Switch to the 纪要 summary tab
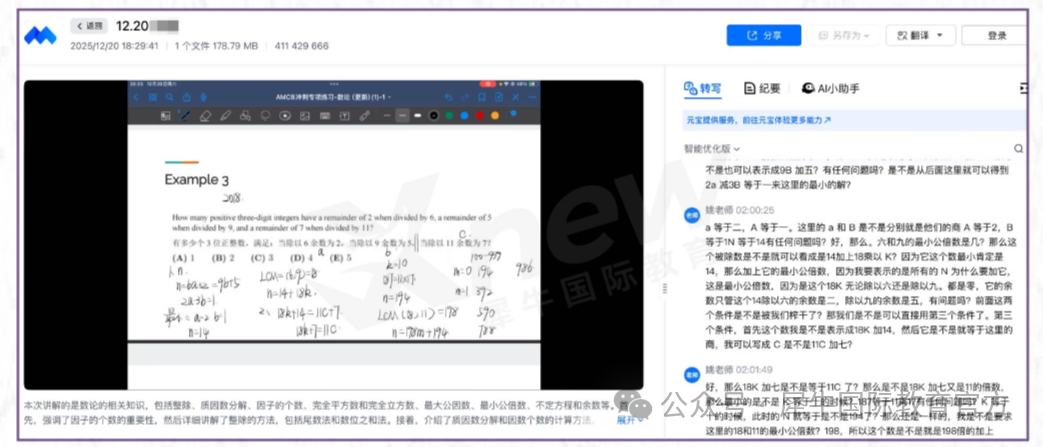The width and height of the screenshot is (1043, 447). [x=762, y=88]
